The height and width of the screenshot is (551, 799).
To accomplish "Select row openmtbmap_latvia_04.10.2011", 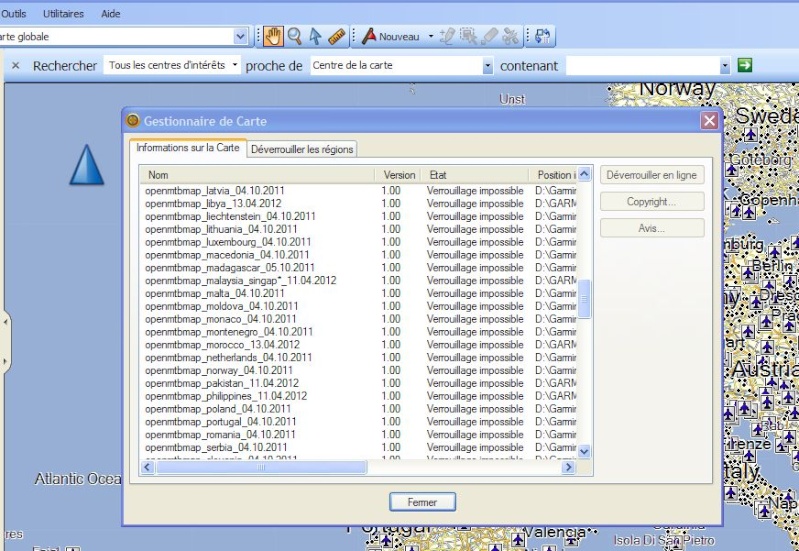I will tap(359, 191).
